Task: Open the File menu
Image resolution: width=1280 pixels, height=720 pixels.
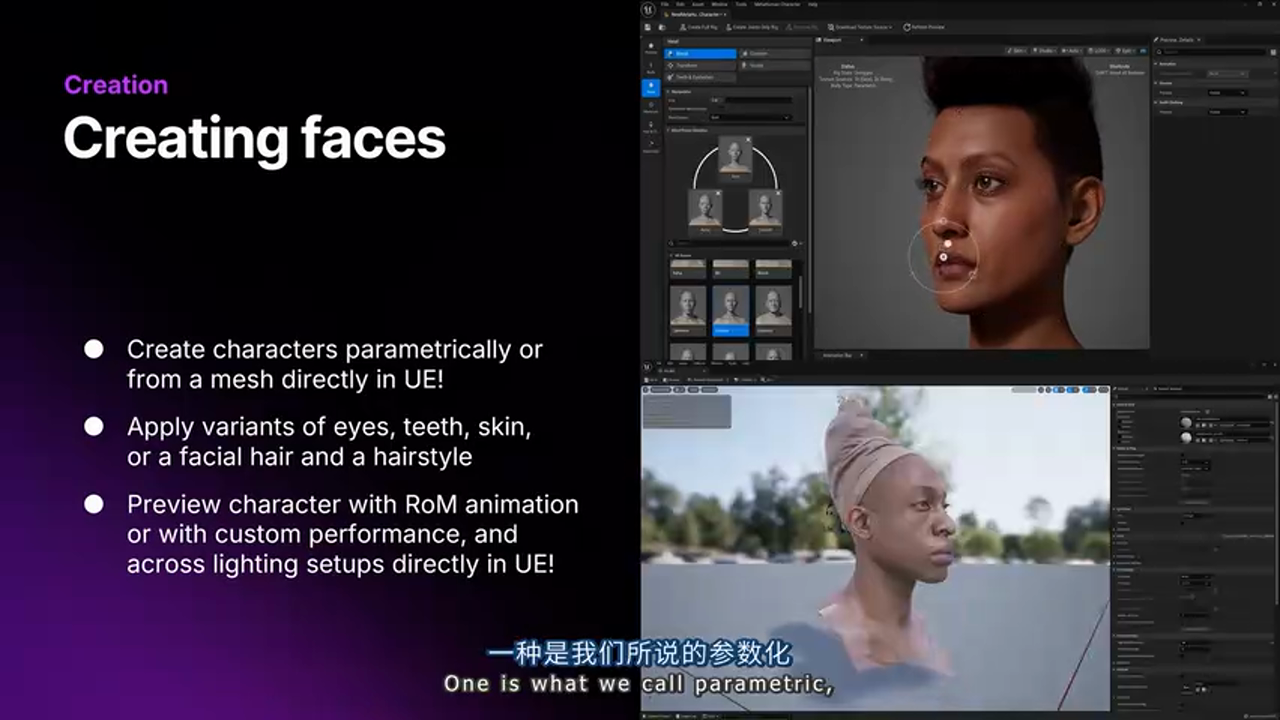Action: tap(665, 4)
